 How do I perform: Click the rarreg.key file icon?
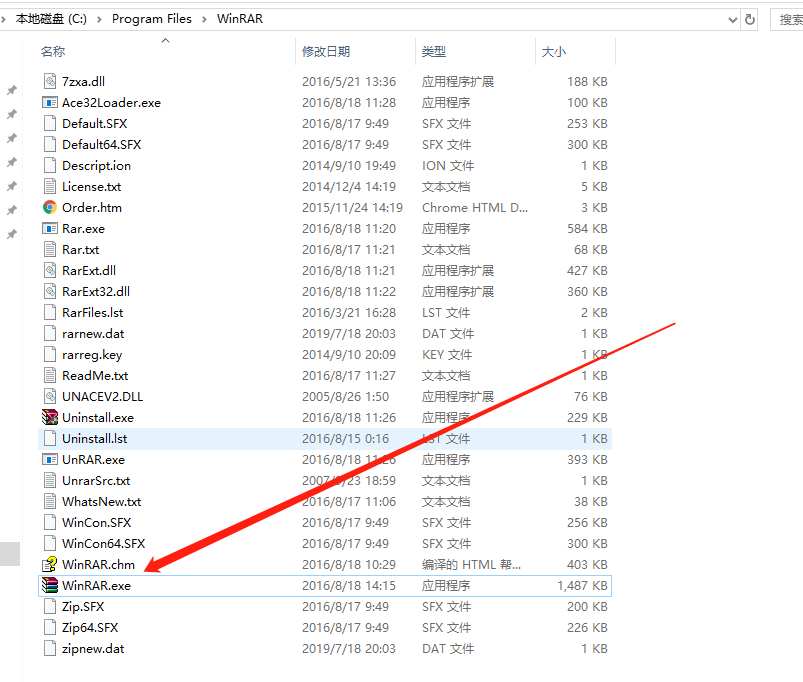50,354
